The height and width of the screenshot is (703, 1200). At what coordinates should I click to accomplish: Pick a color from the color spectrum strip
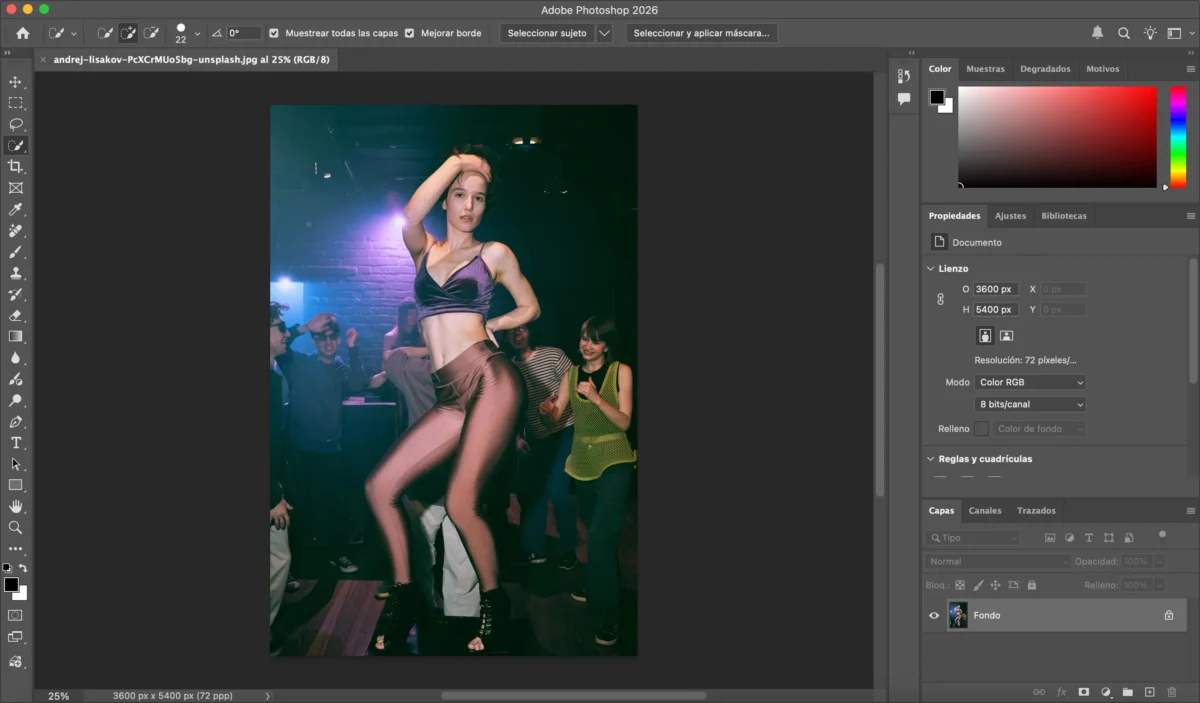1177,138
